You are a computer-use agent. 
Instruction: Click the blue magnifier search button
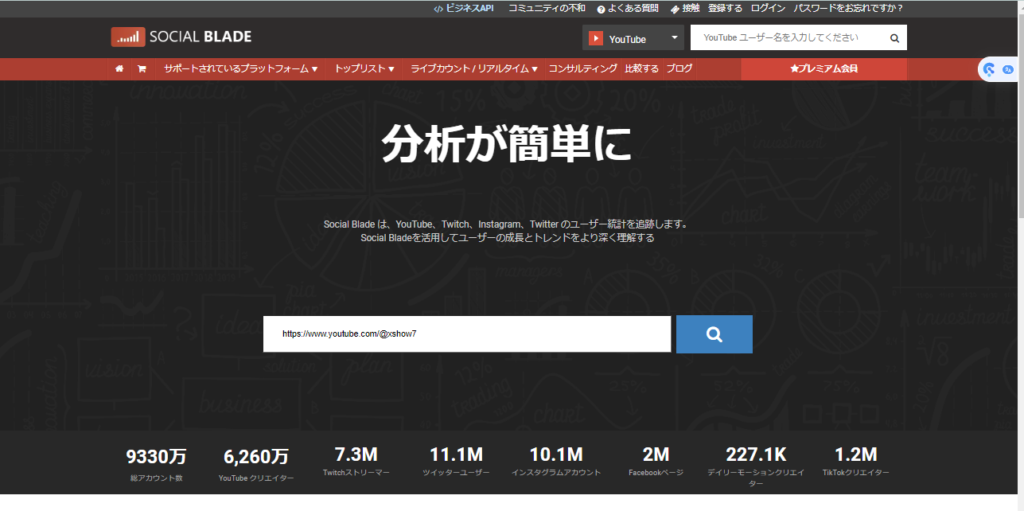(x=714, y=334)
